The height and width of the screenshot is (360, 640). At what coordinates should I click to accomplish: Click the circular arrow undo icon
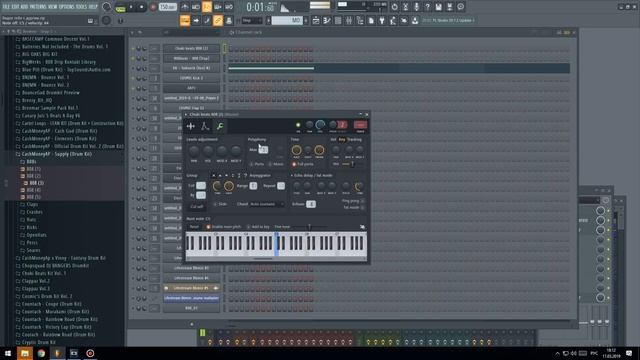coord(394,7)
